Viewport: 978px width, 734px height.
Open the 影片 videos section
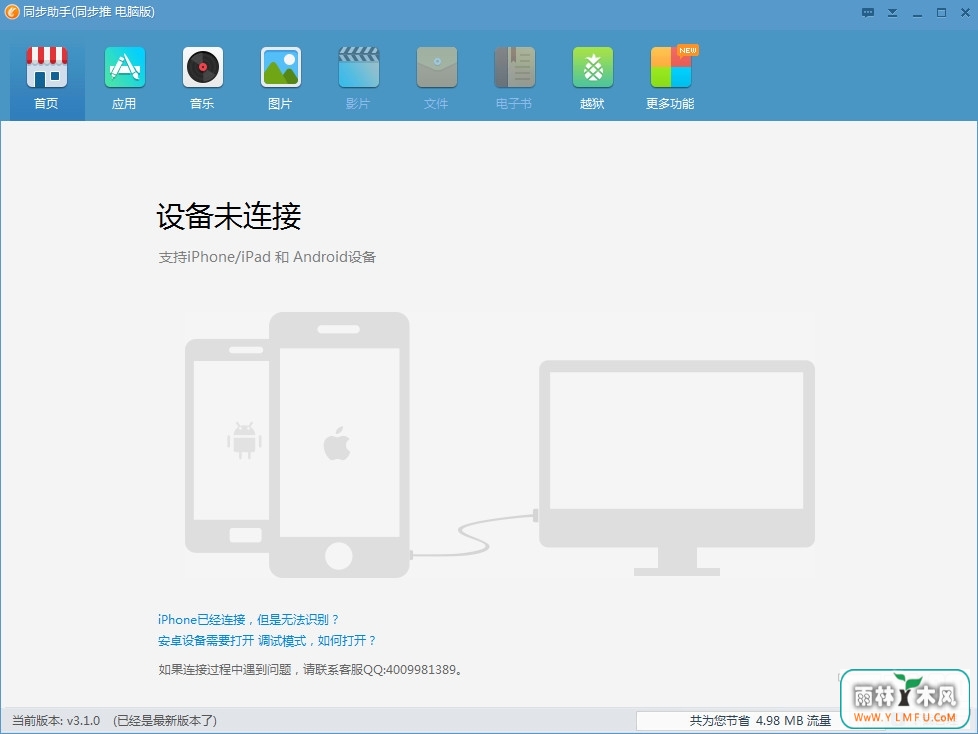[x=359, y=77]
